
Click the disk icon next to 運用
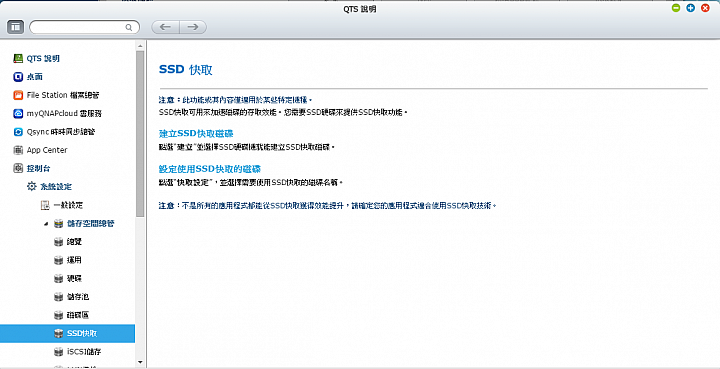(58, 260)
